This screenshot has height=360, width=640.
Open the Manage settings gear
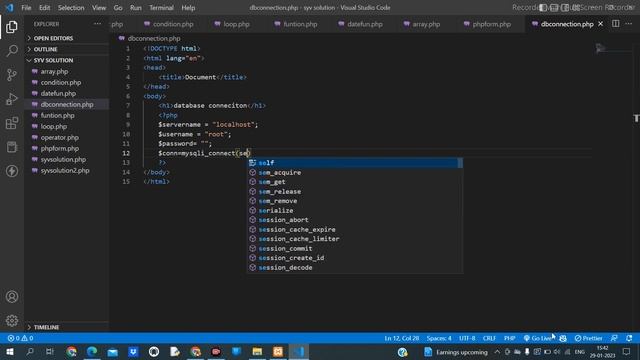click(x=12, y=320)
